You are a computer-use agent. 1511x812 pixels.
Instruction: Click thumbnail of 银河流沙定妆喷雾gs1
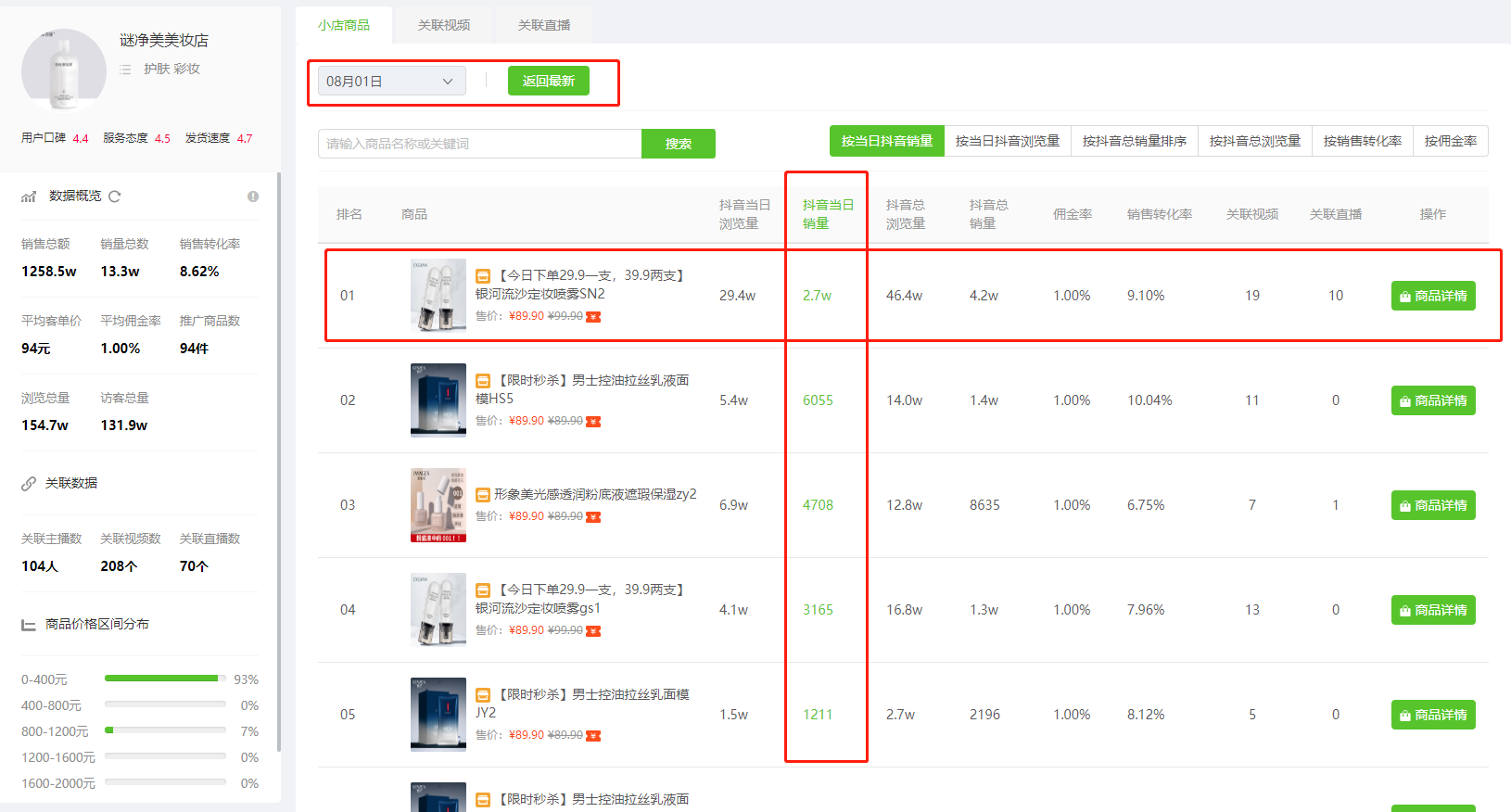pyautogui.click(x=438, y=610)
